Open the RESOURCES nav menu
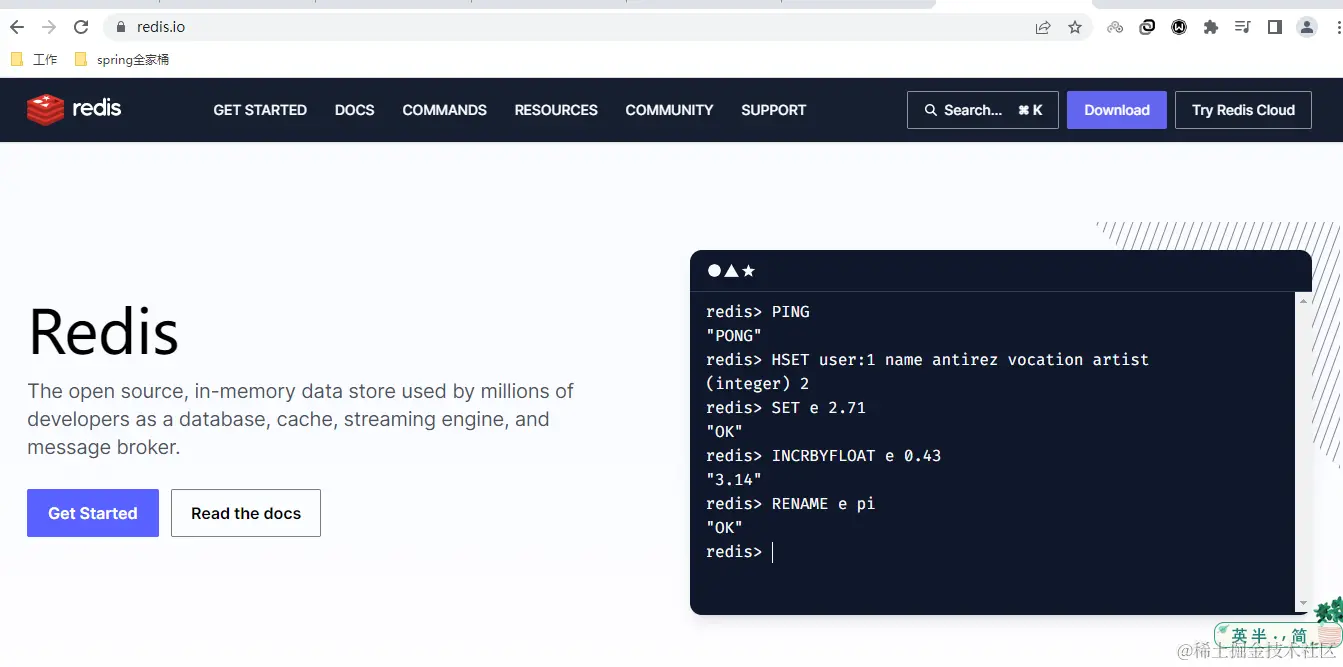The height and width of the screenshot is (667, 1343). pos(556,110)
